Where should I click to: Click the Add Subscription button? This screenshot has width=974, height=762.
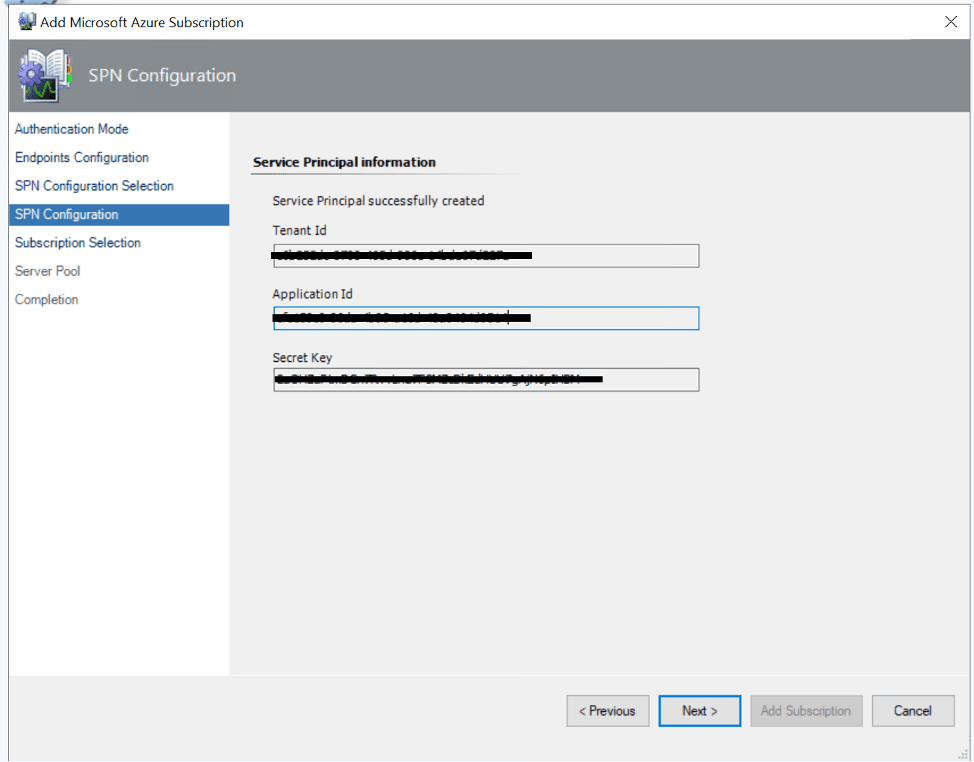(x=806, y=711)
